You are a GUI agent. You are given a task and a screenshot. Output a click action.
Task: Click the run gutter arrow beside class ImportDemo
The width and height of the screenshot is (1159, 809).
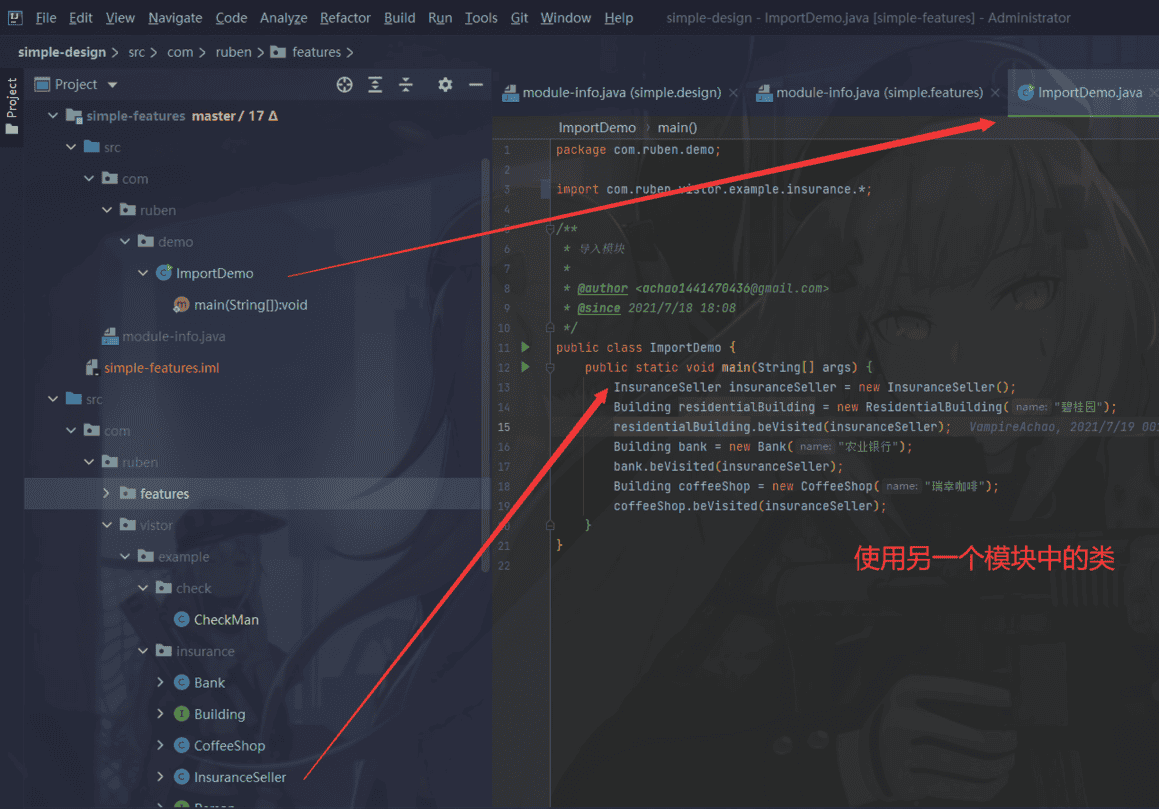526,348
